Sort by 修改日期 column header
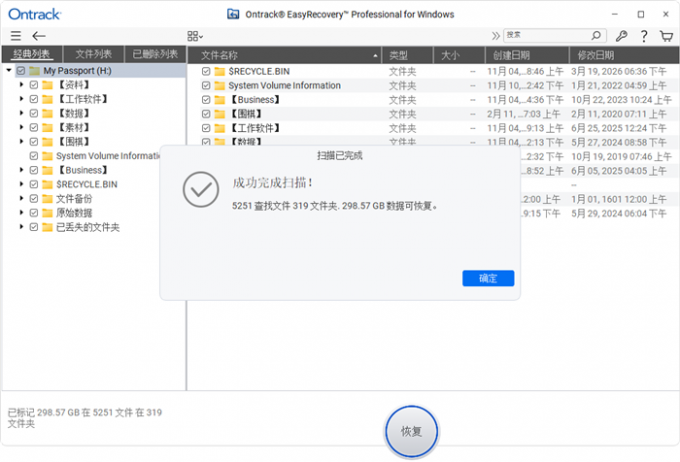This screenshot has width=680, height=462. [x=624, y=55]
